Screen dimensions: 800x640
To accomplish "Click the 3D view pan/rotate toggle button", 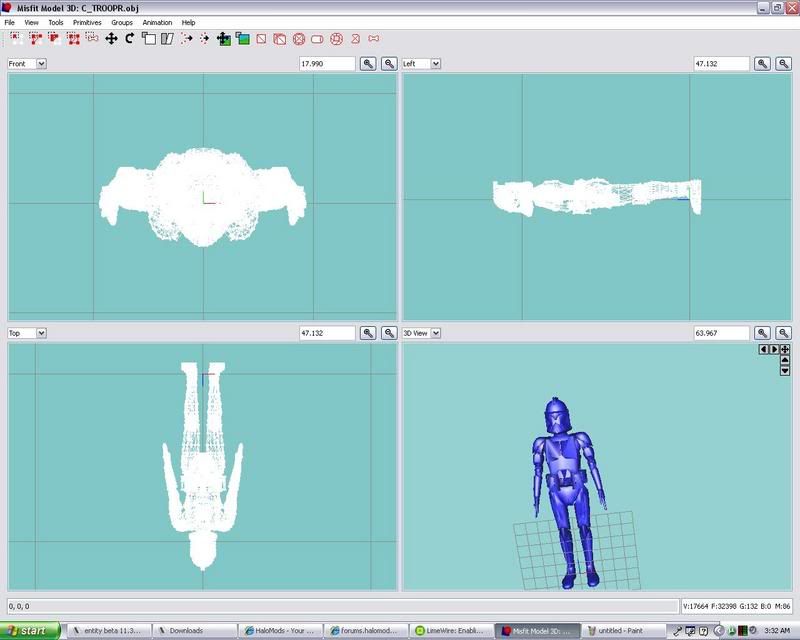I will tap(785, 349).
